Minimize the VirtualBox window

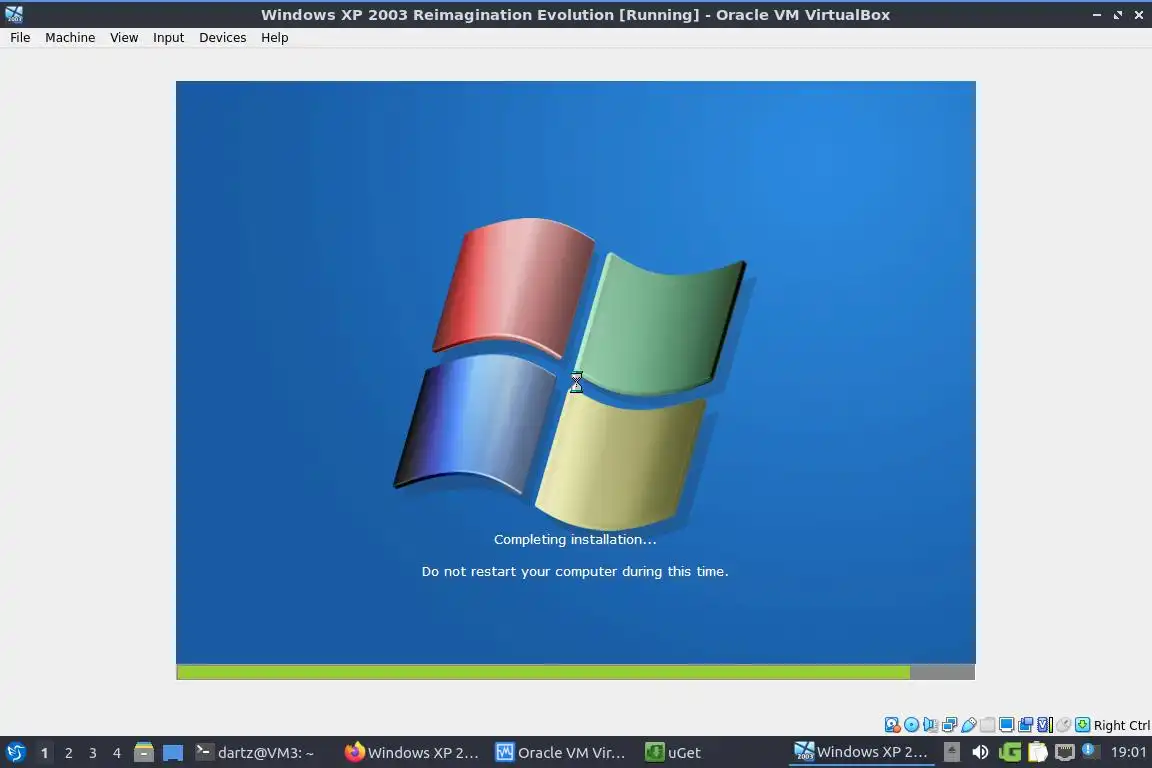pyautogui.click(x=1097, y=15)
